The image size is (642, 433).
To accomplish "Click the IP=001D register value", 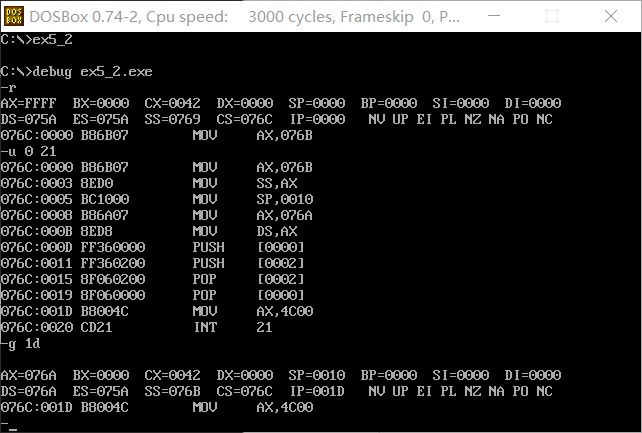I will [x=317, y=391].
